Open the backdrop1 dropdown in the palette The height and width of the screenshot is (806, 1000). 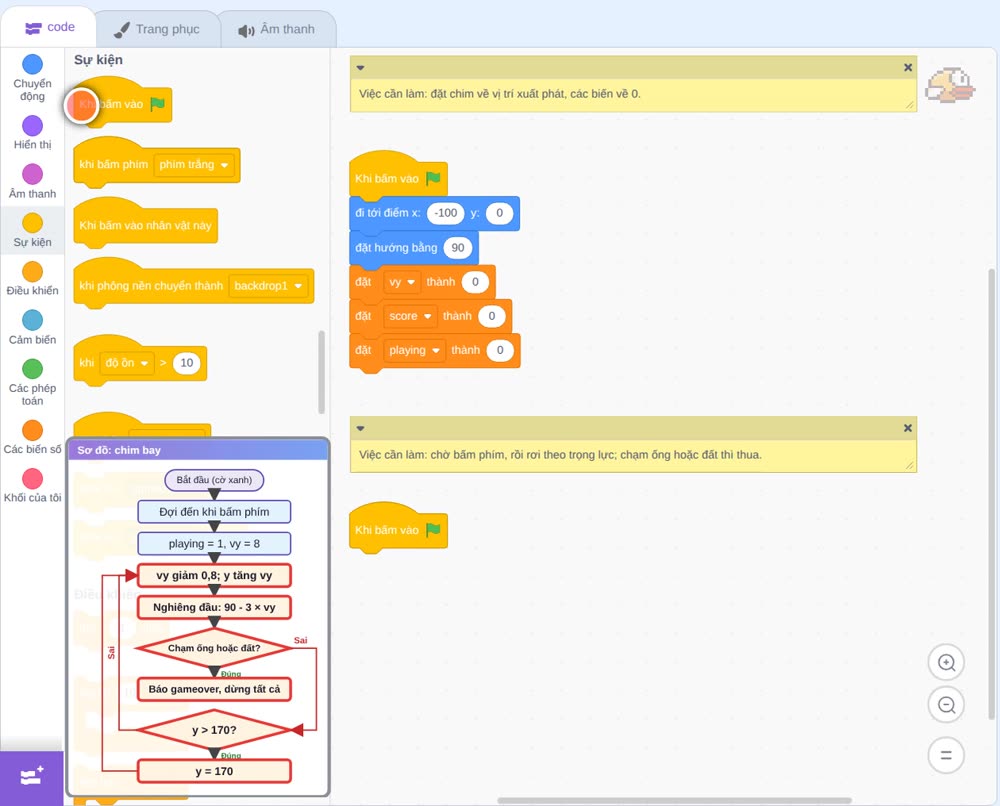pos(268,286)
